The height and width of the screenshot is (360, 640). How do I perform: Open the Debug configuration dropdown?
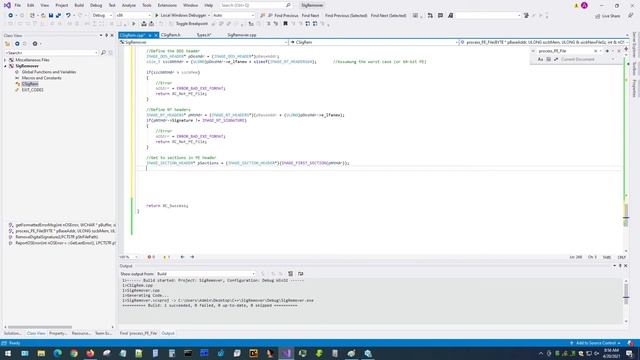(102, 16)
